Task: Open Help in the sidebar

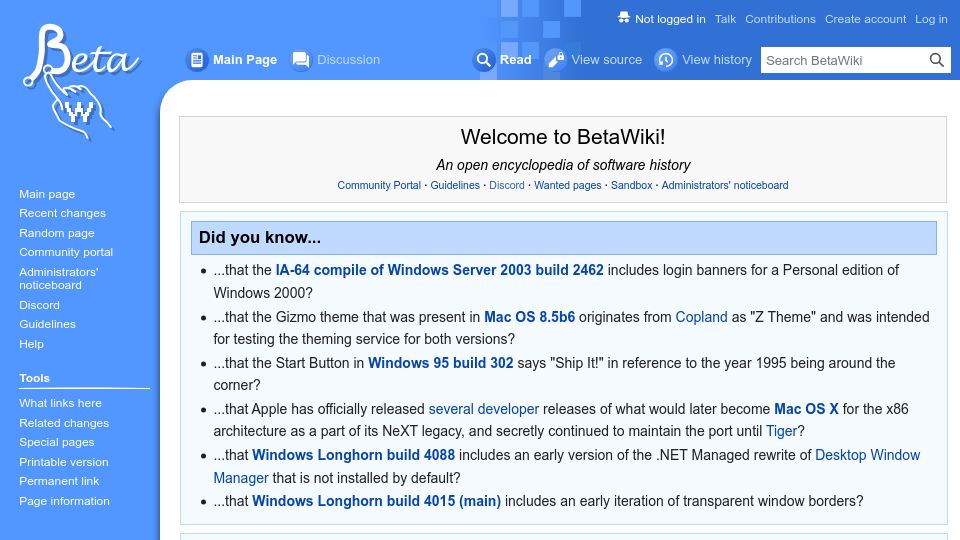Action: point(31,344)
